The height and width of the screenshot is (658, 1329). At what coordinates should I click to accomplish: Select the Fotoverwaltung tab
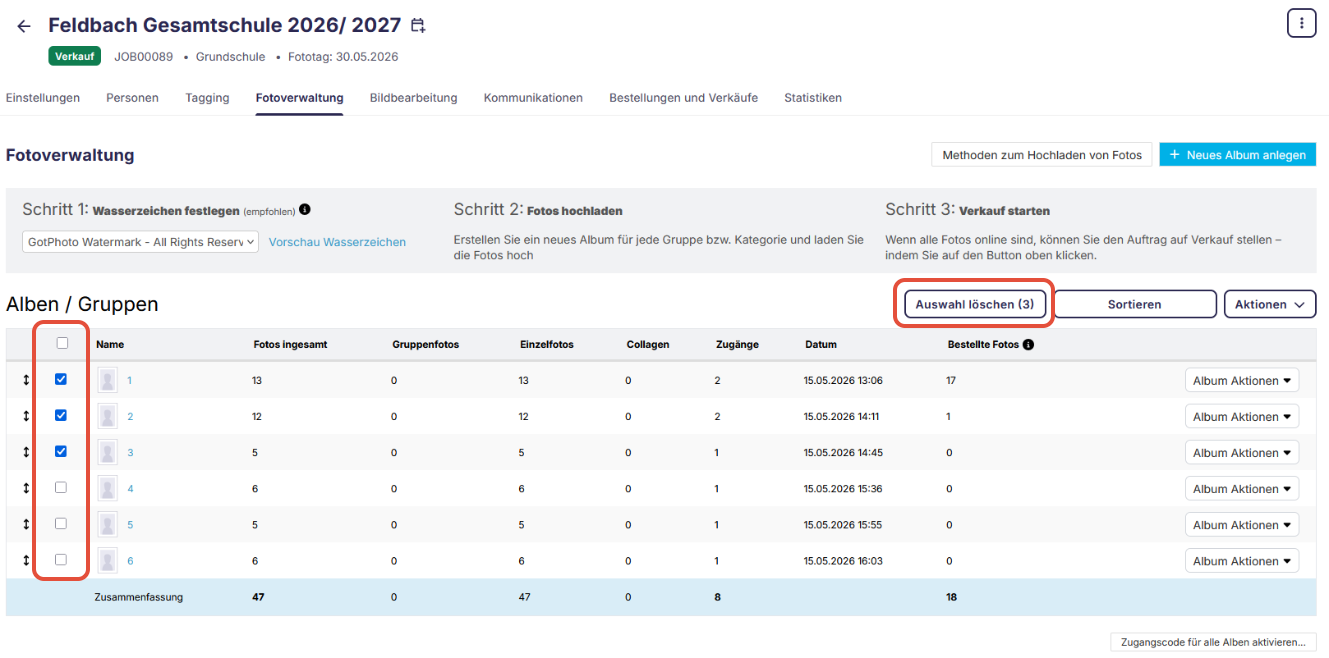pyautogui.click(x=299, y=98)
